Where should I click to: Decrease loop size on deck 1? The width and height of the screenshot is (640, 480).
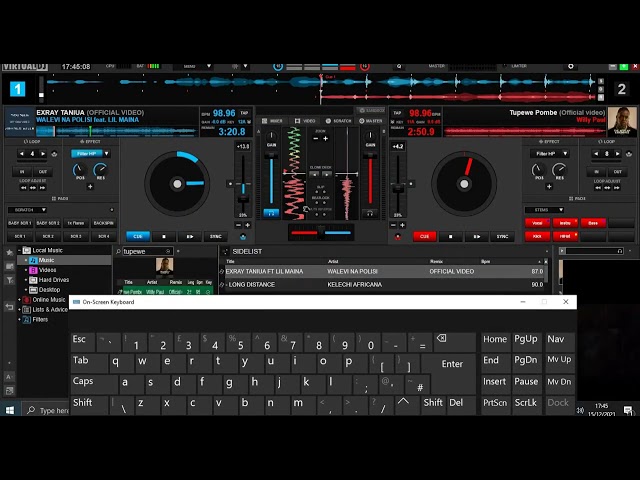[x=22, y=153]
